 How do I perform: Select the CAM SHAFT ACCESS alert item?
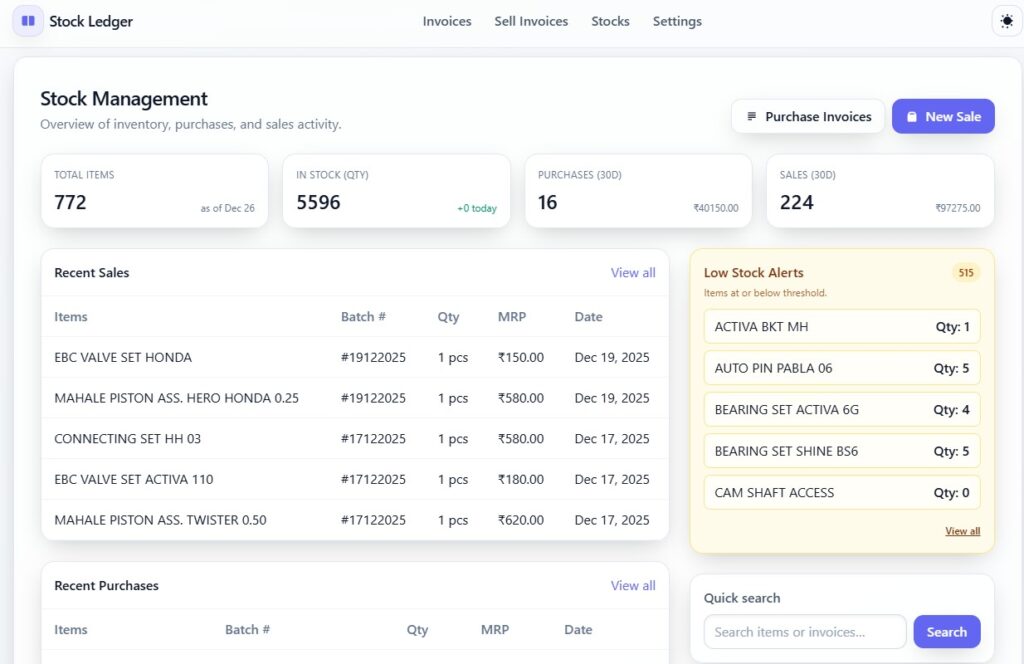point(841,492)
